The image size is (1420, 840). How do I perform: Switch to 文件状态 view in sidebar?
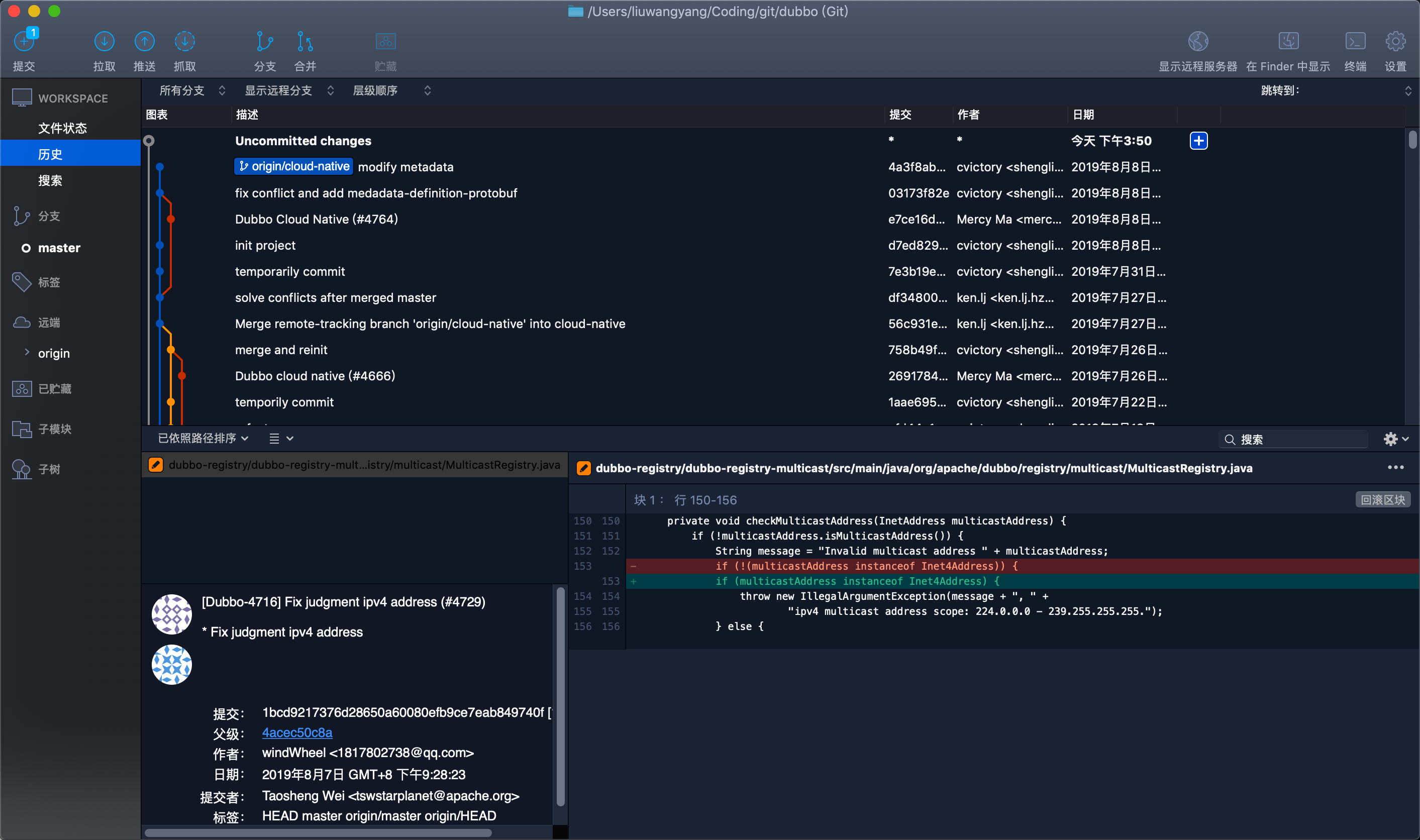click(62, 128)
